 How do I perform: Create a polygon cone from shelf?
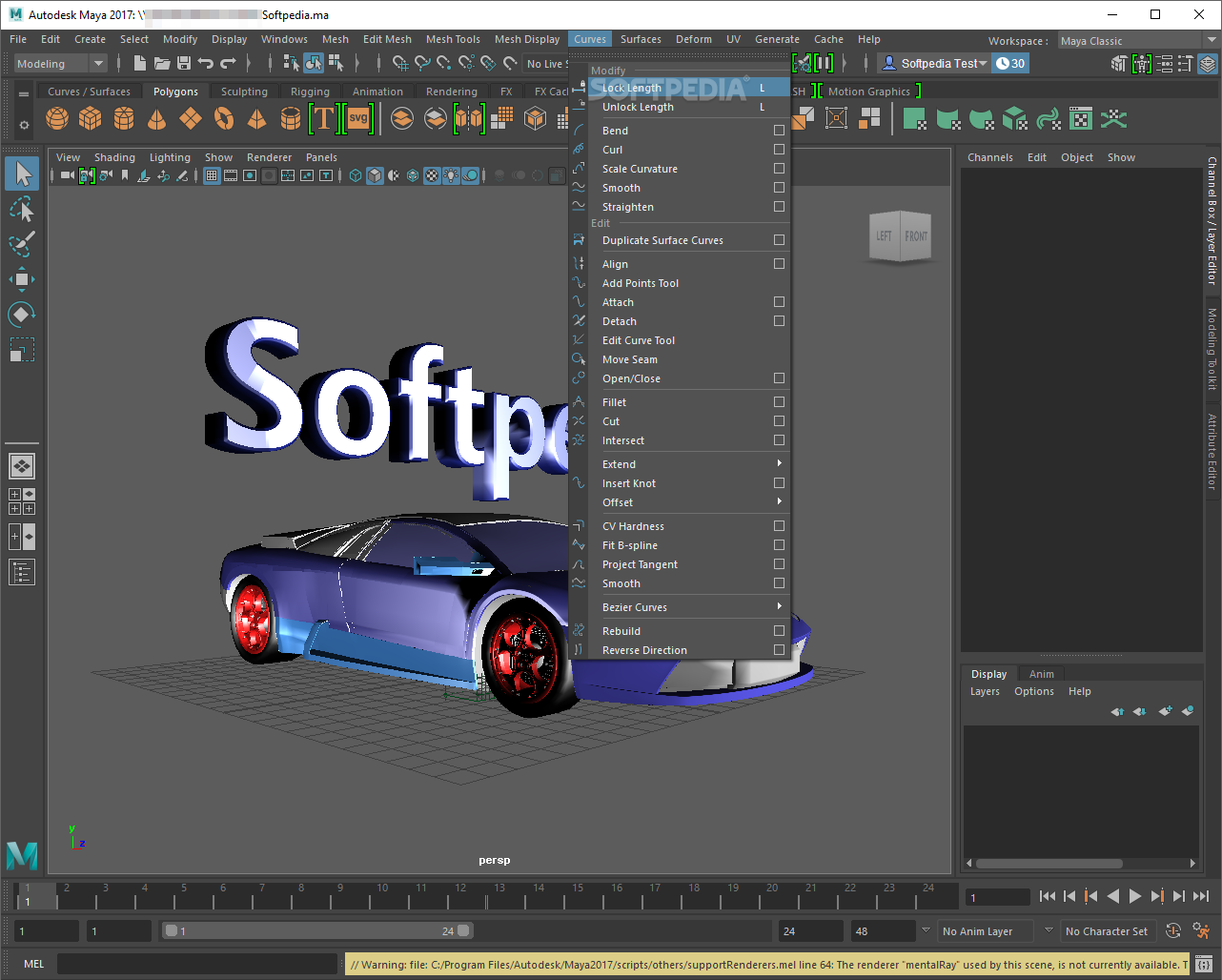(157, 118)
